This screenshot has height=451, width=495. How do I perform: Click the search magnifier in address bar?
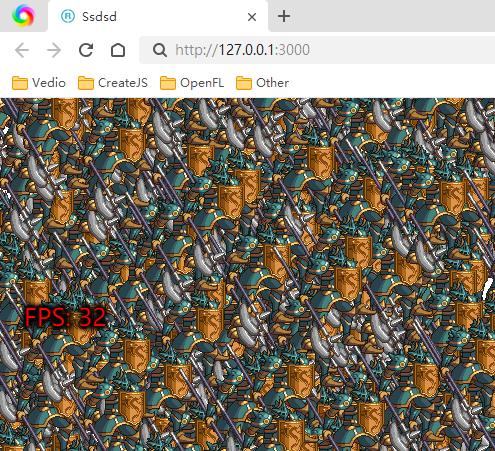pos(160,50)
